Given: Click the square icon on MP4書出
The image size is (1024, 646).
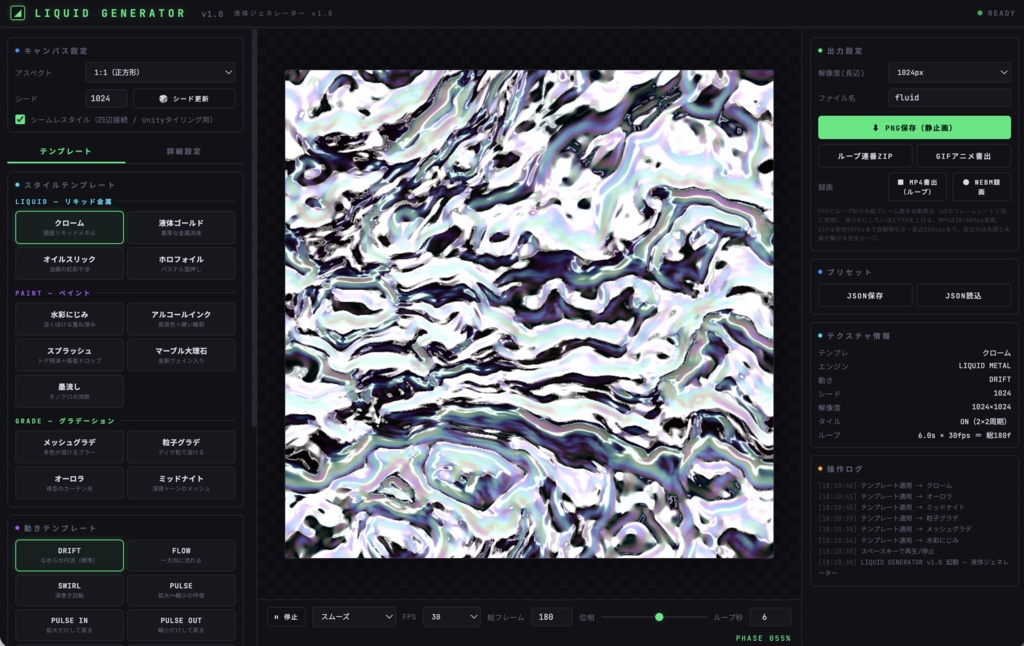Looking at the screenshot, I should (x=901, y=182).
